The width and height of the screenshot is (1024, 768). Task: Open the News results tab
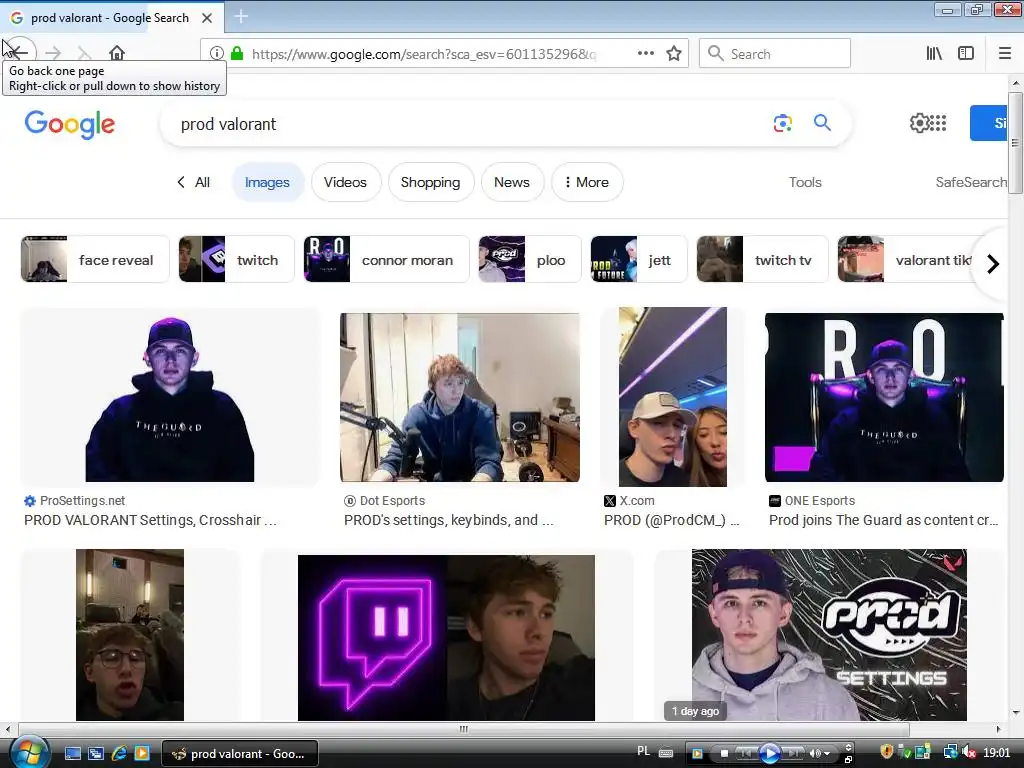(x=512, y=182)
